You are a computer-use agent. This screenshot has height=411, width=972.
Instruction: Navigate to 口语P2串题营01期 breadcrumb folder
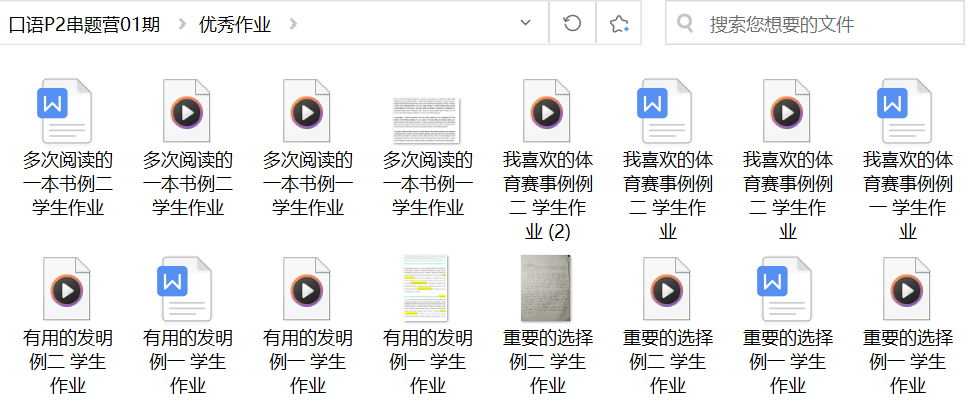(x=84, y=24)
